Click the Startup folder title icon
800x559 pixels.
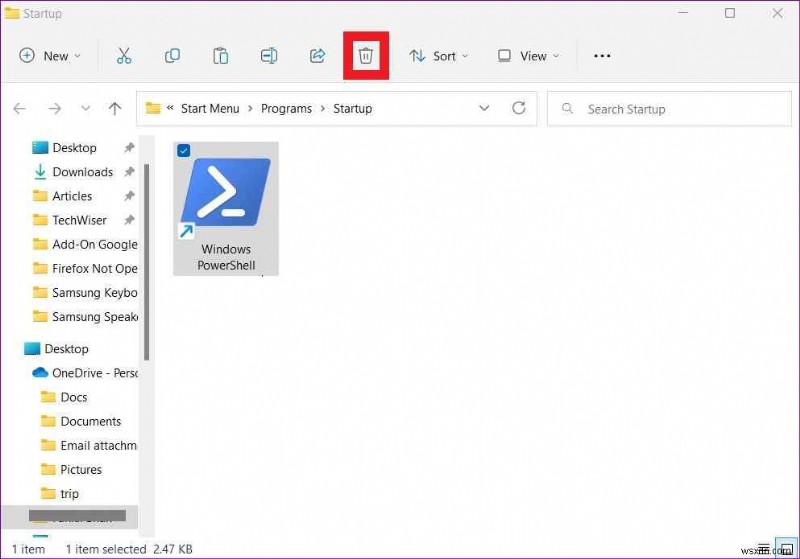coord(12,13)
